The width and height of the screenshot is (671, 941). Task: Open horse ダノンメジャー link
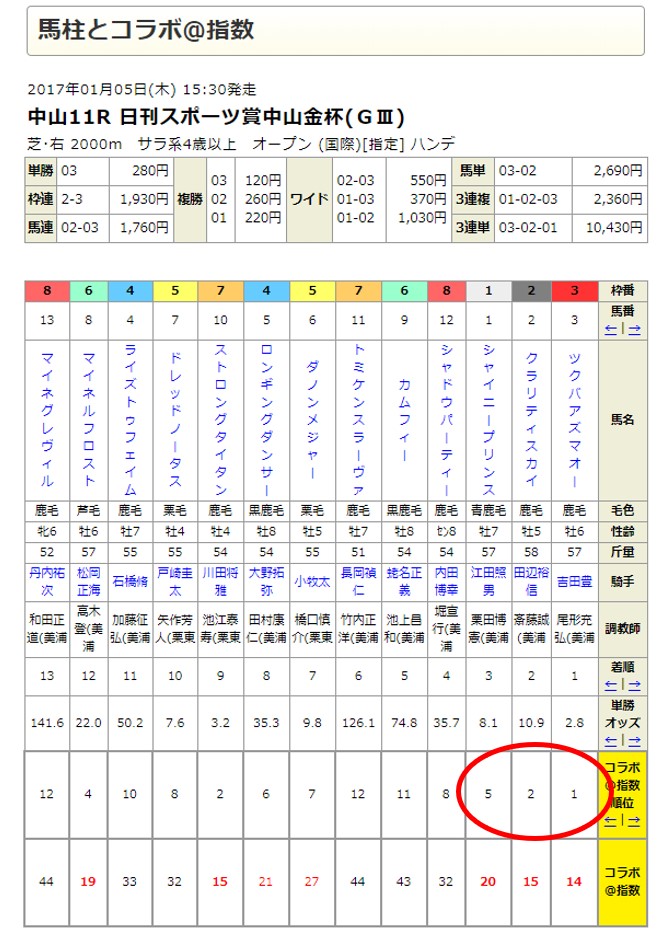[312, 420]
